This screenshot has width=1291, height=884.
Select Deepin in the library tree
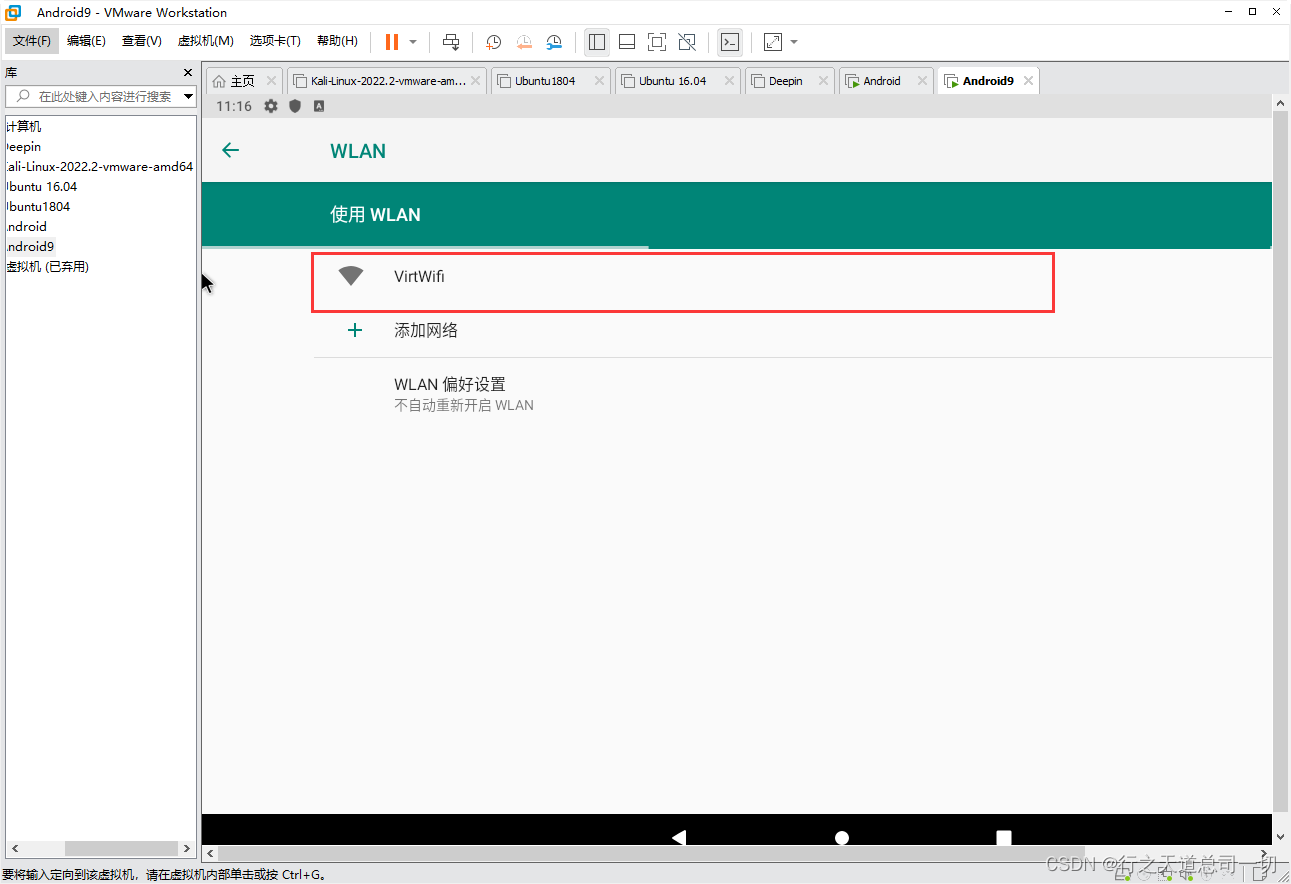[22, 147]
